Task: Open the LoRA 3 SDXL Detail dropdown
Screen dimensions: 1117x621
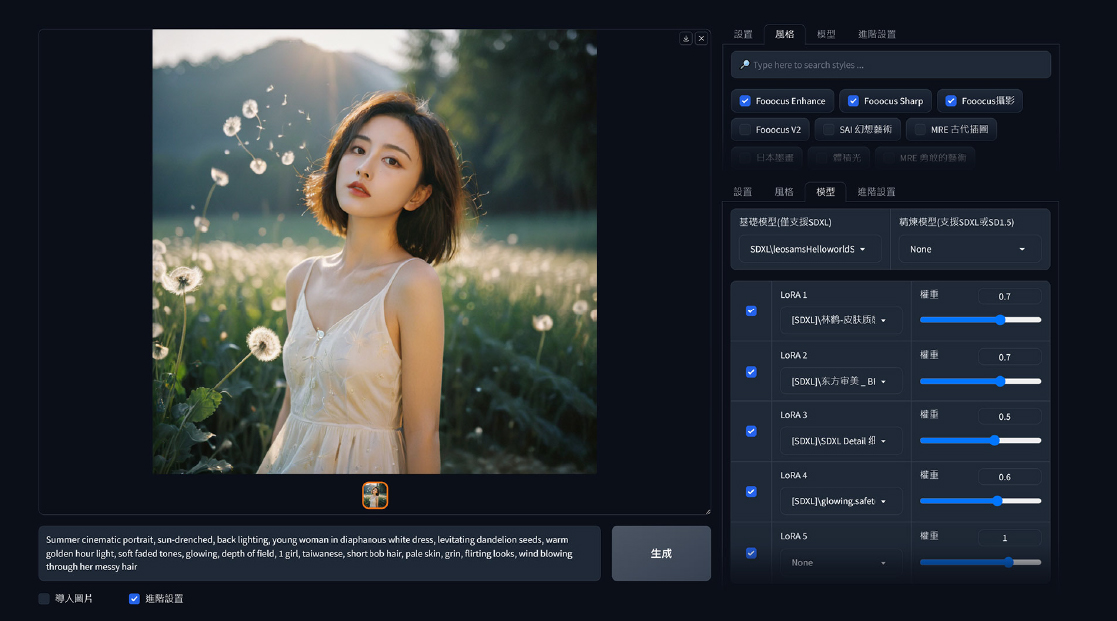Action: (x=841, y=441)
